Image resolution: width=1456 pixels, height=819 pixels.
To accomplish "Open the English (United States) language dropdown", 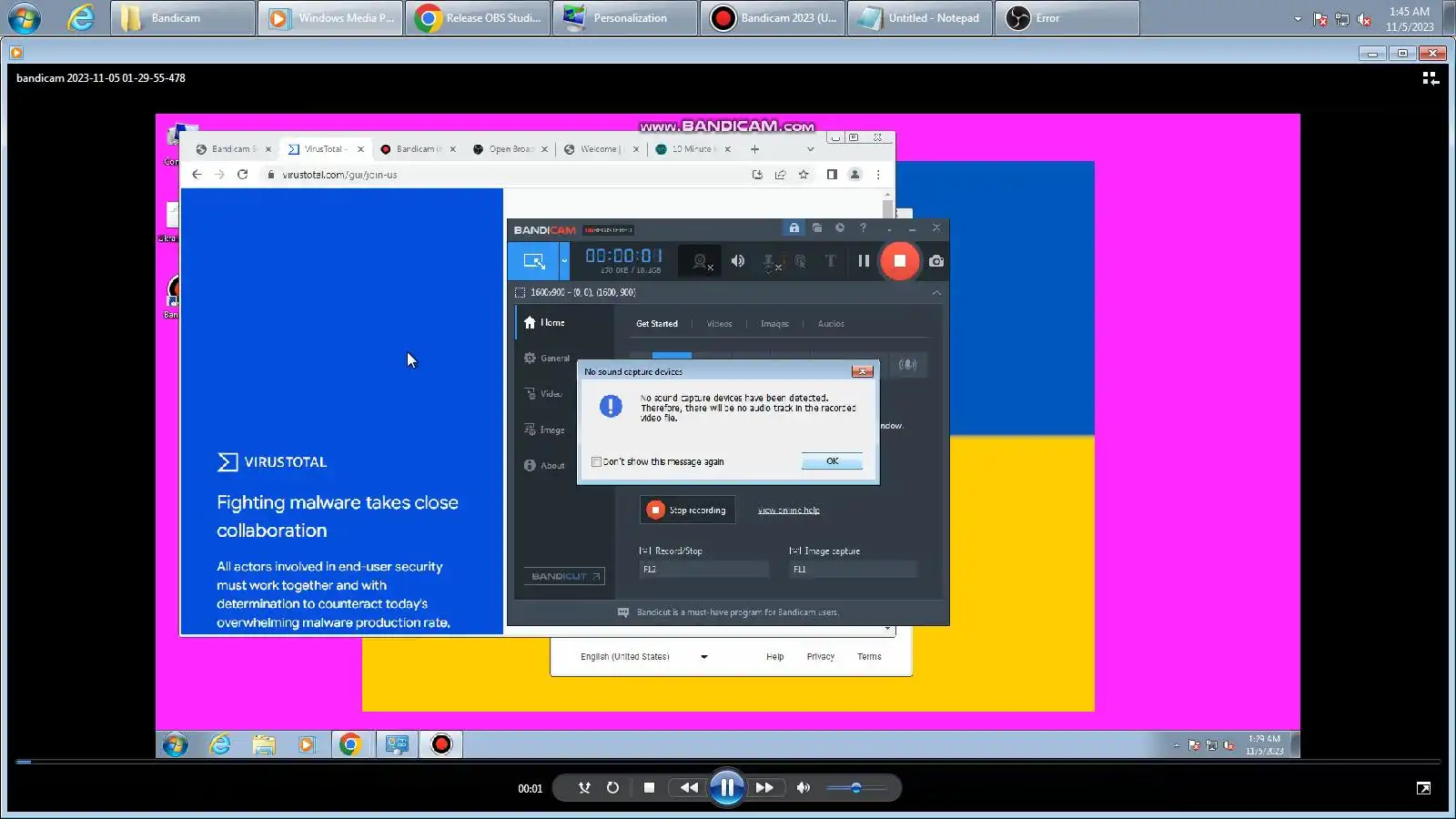I will pos(643,657).
